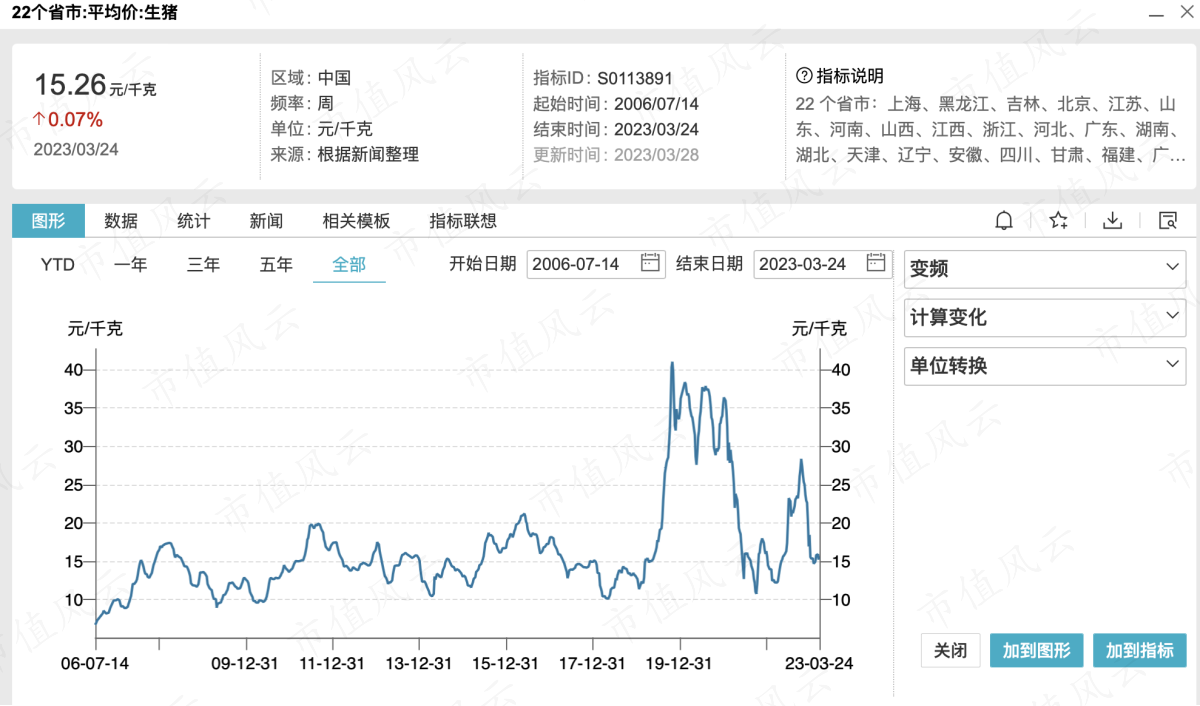Expand the 计算变化 dropdown
The width and height of the screenshot is (1200, 706).
tap(1045, 317)
